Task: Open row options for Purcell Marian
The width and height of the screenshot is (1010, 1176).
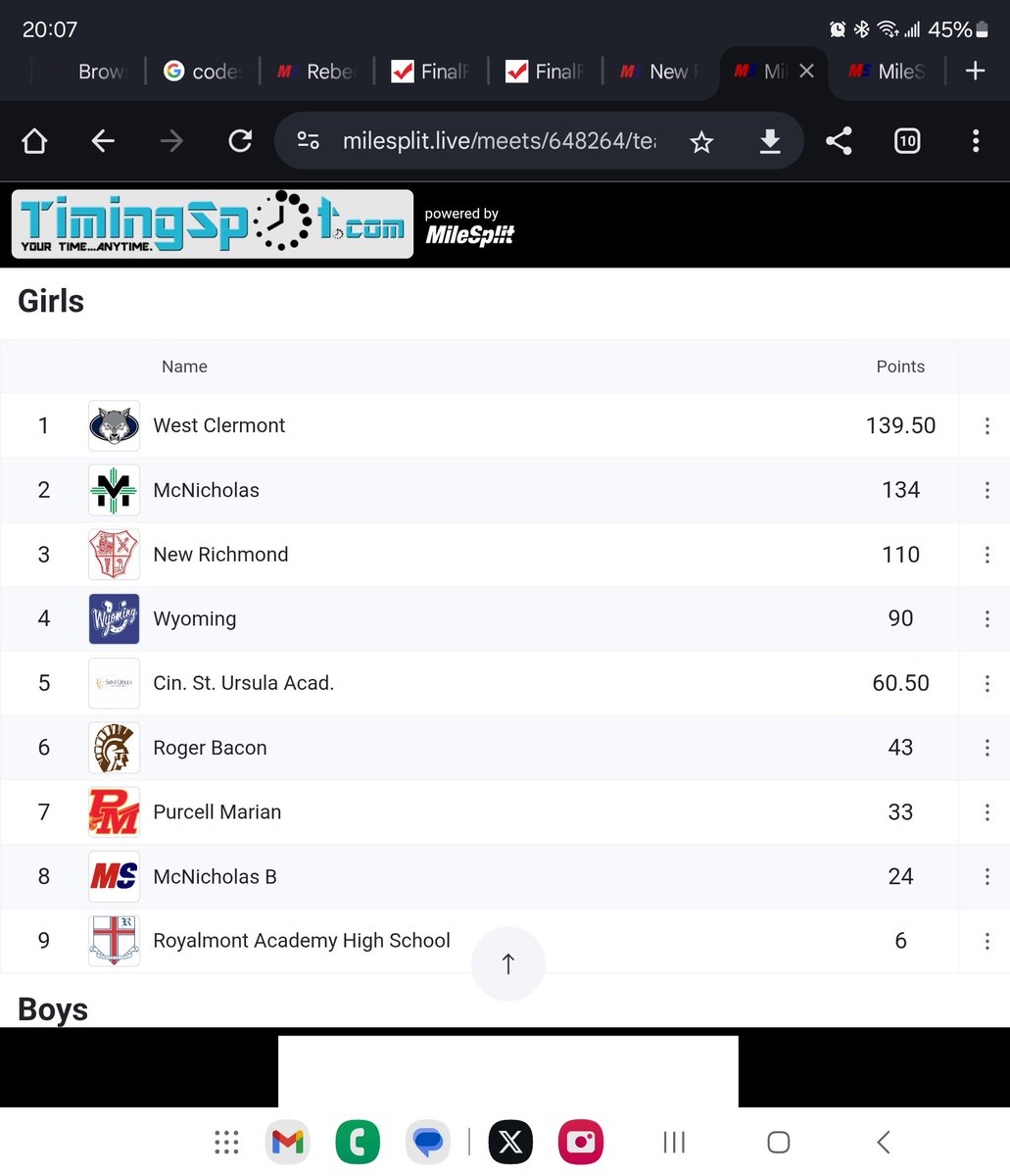Action: click(x=986, y=812)
